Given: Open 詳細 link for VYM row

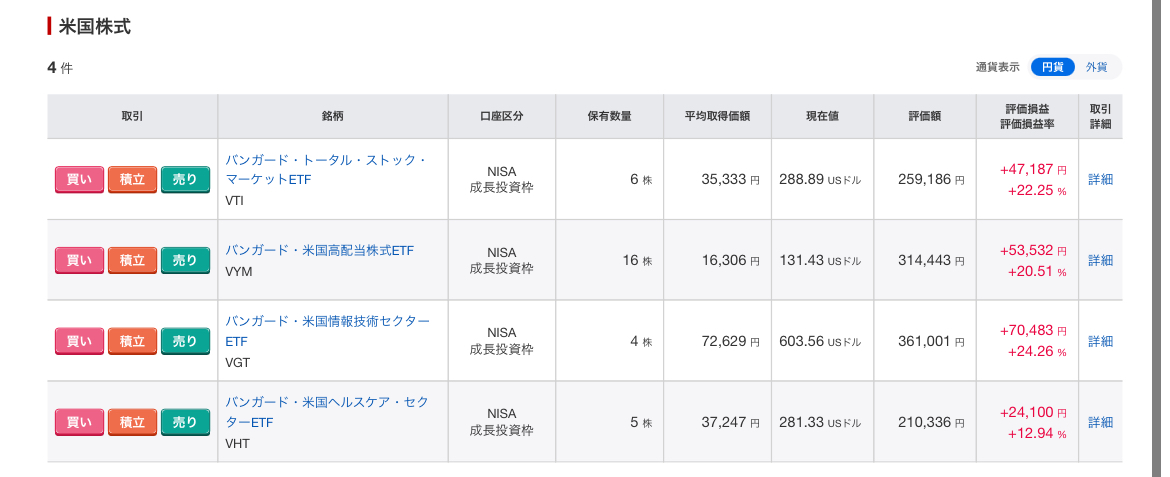Looking at the screenshot, I should [1100, 261].
